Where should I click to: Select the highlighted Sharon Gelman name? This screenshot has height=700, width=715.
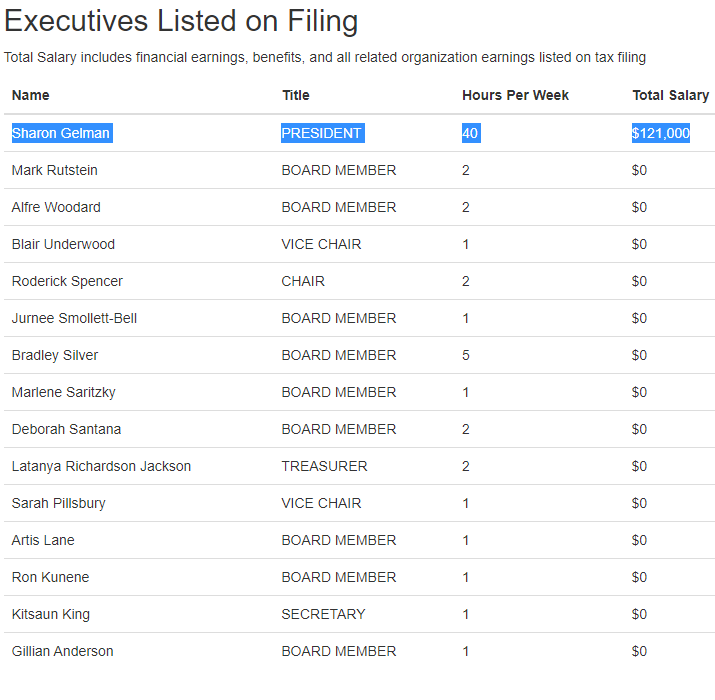62,133
